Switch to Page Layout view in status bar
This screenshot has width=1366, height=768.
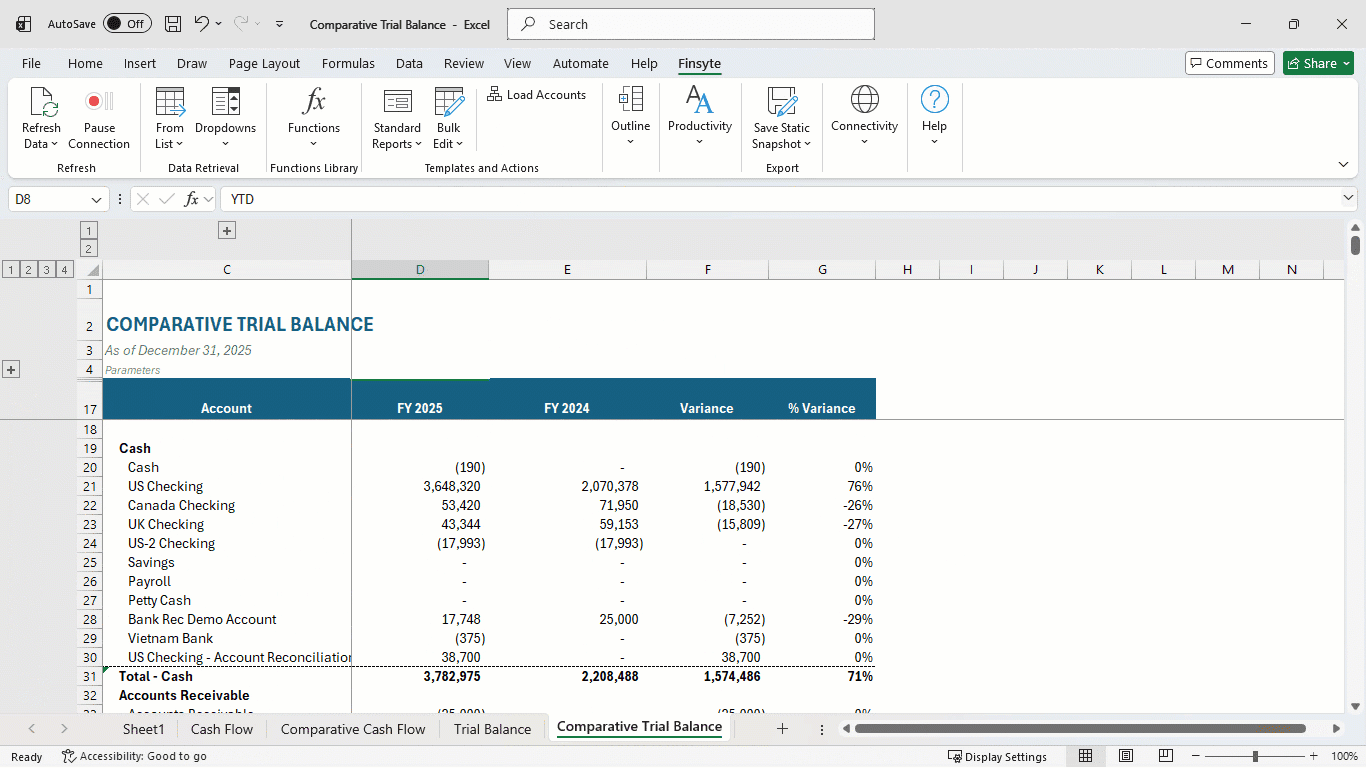[1126, 756]
